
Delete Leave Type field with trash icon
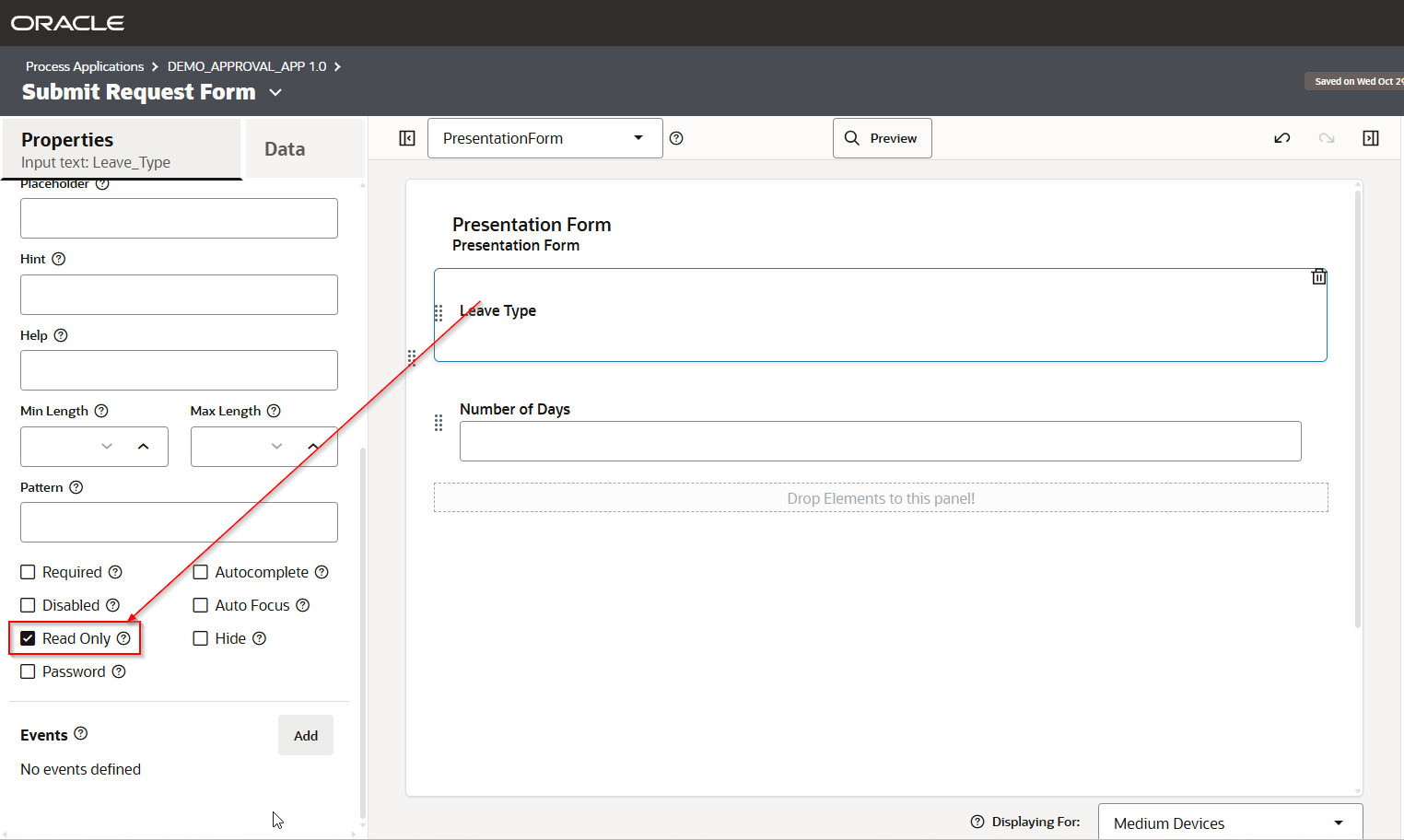click(x=1318, y=276)
